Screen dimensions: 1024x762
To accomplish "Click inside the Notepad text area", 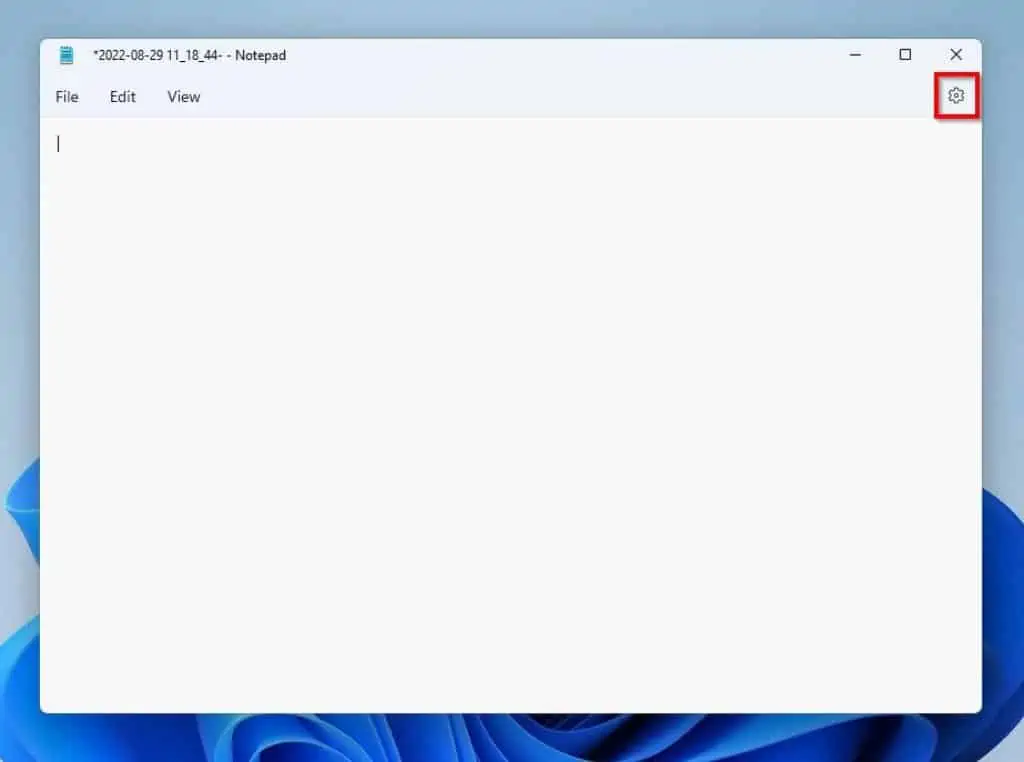I will 510,415.
